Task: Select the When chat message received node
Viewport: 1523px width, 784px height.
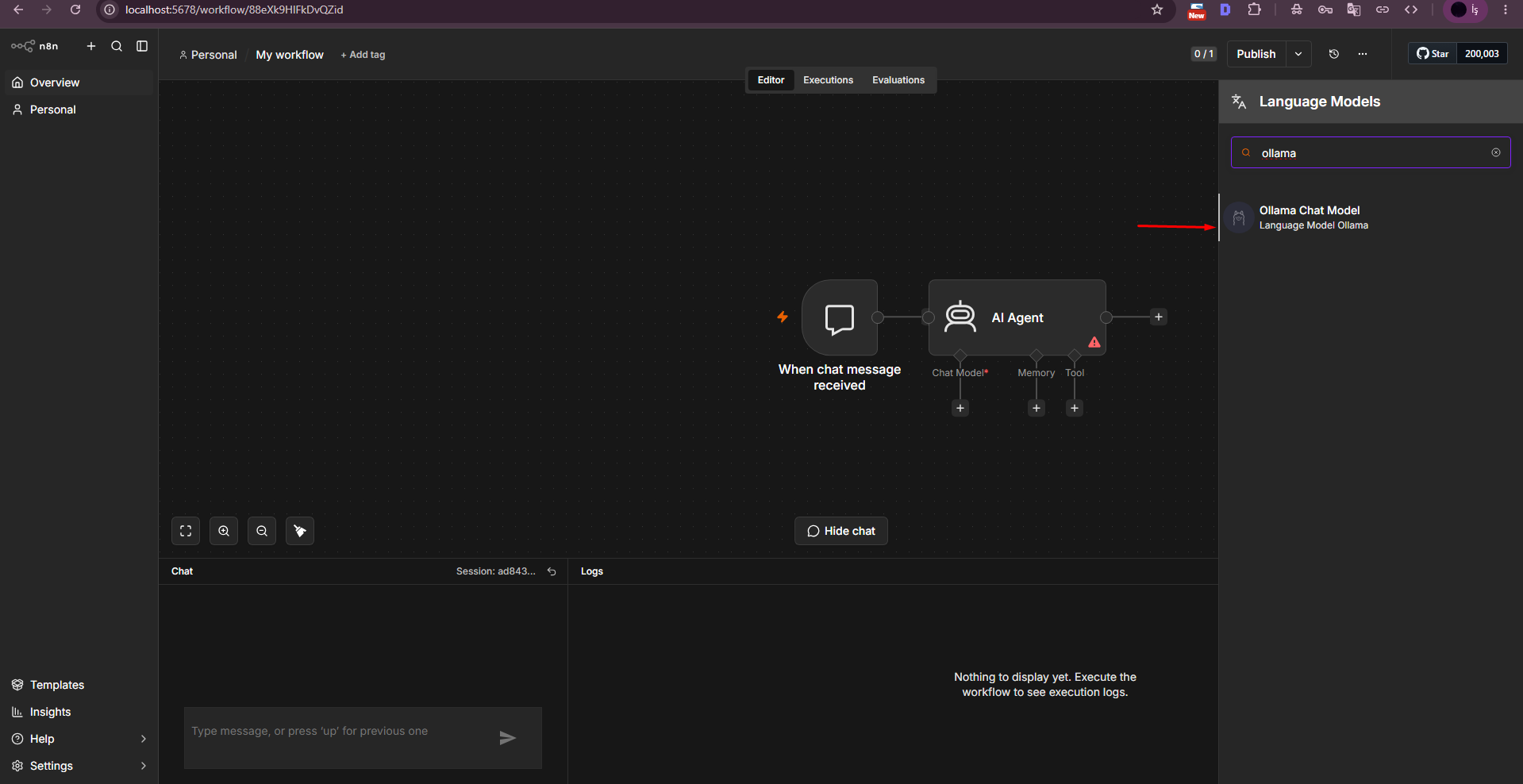Action: (x=840, y=317)
